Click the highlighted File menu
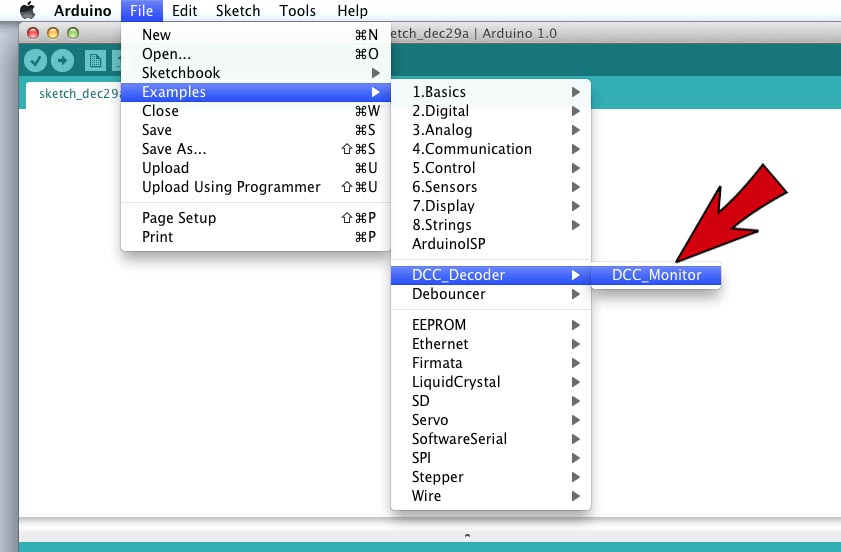Viewport: 841px width, 552px height. [142, 10]
